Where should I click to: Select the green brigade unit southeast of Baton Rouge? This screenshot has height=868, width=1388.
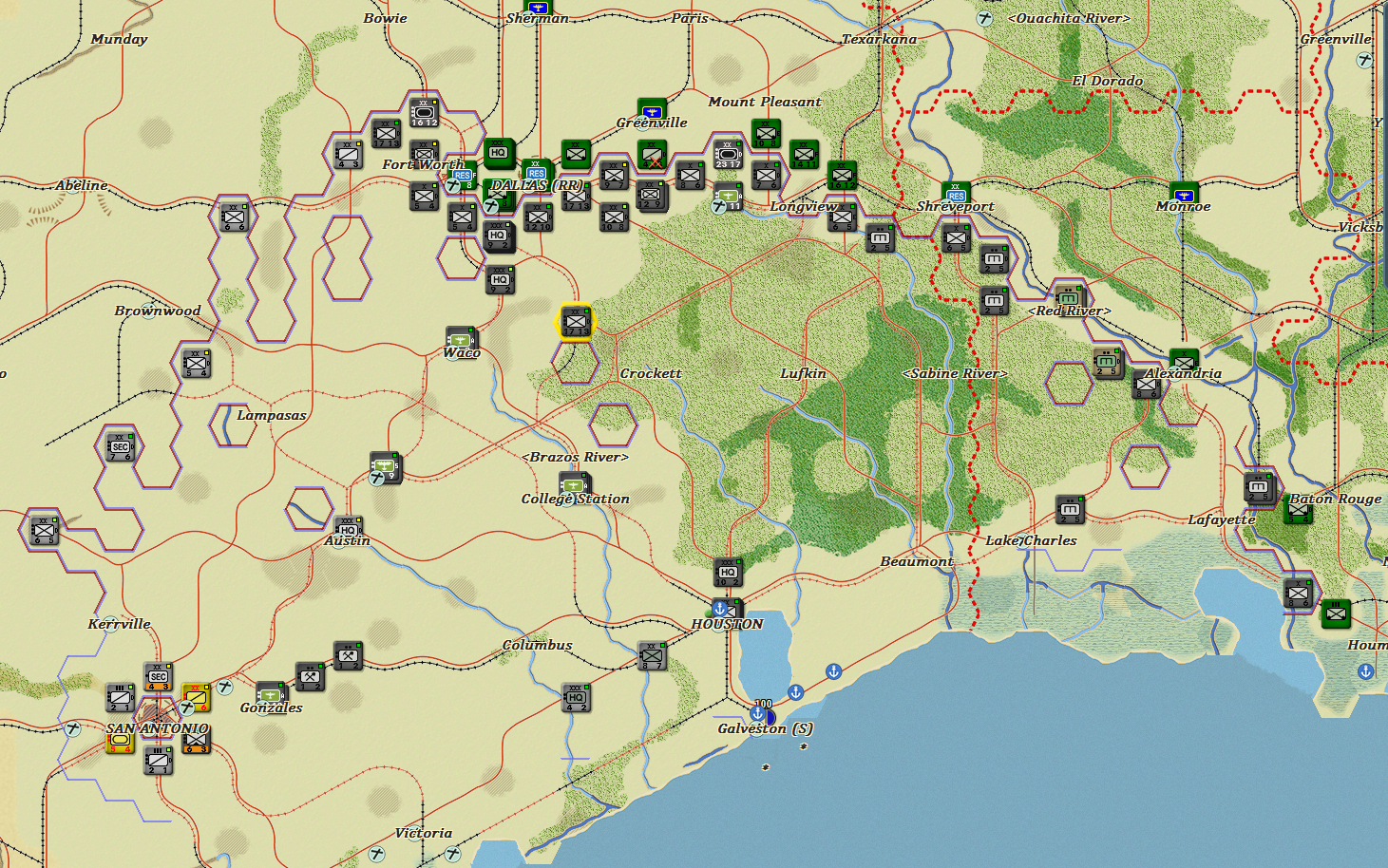pos(1336,613)
